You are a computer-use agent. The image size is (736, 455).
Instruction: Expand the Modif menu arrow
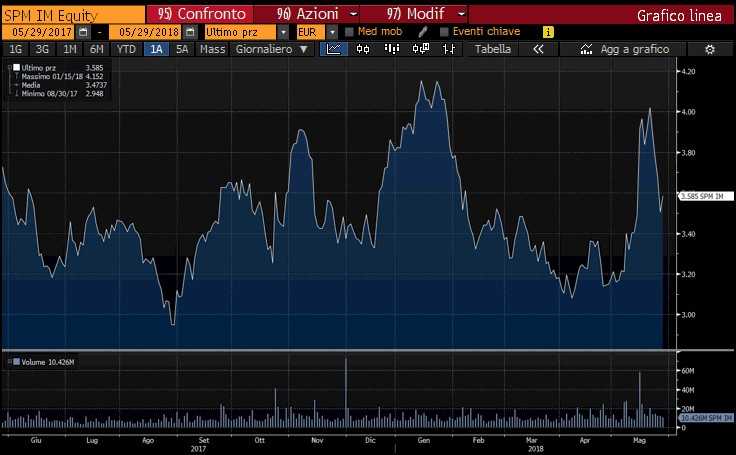461,14
